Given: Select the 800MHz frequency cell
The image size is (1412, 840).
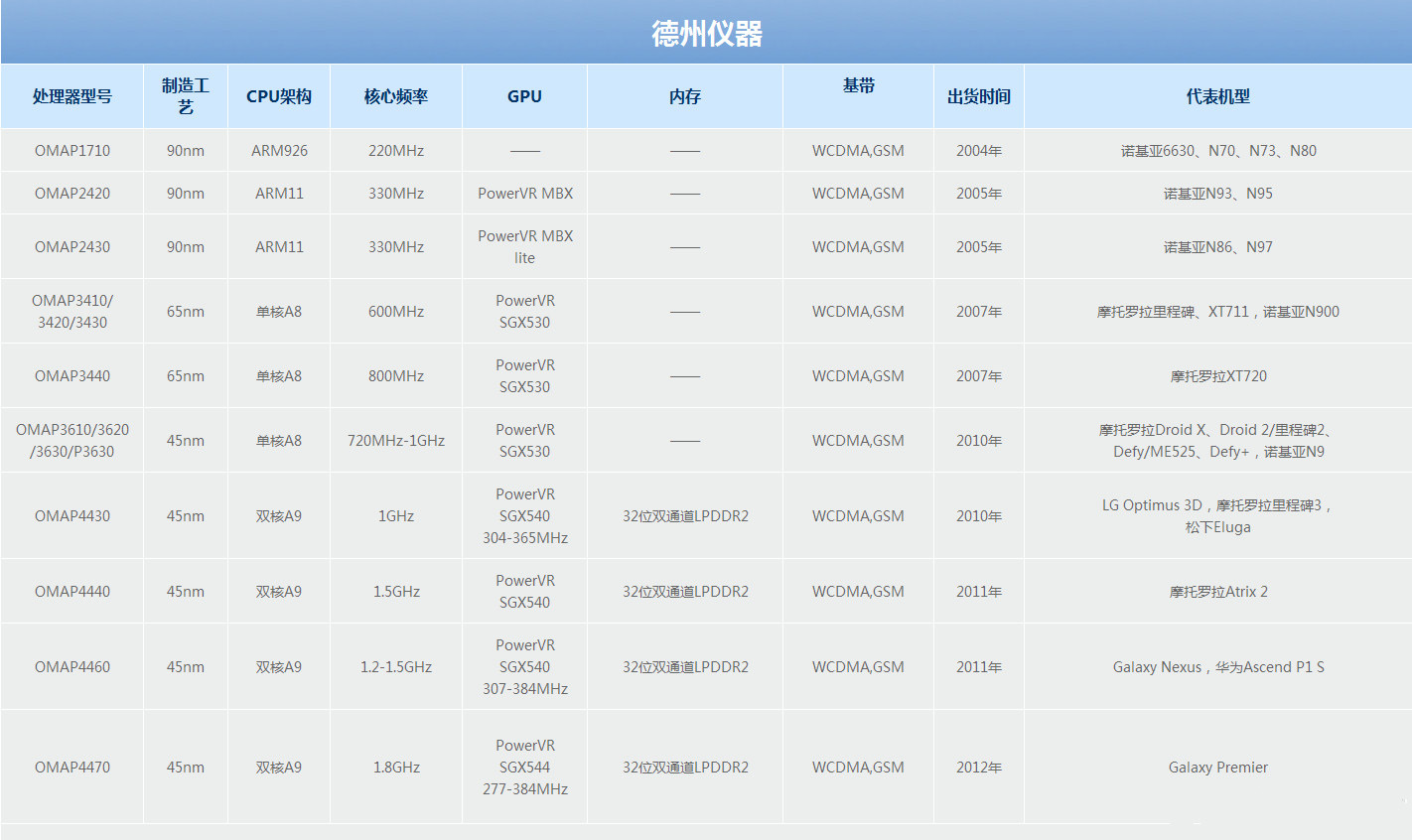Looking at the screenshot, I should coord(396,376).
